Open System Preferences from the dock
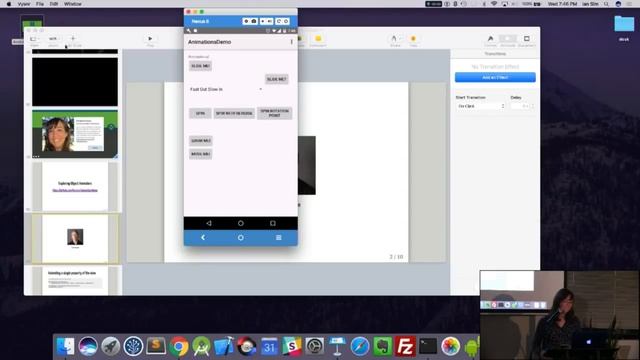This screenshot has height=360, width=640. pos(314,346)
